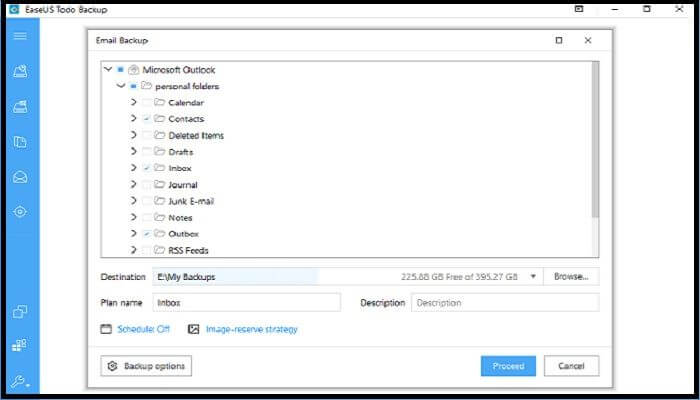Check the RSS Feeds checkbox
This screenshot has width=700, height=400.
click(x=146, y=250)
